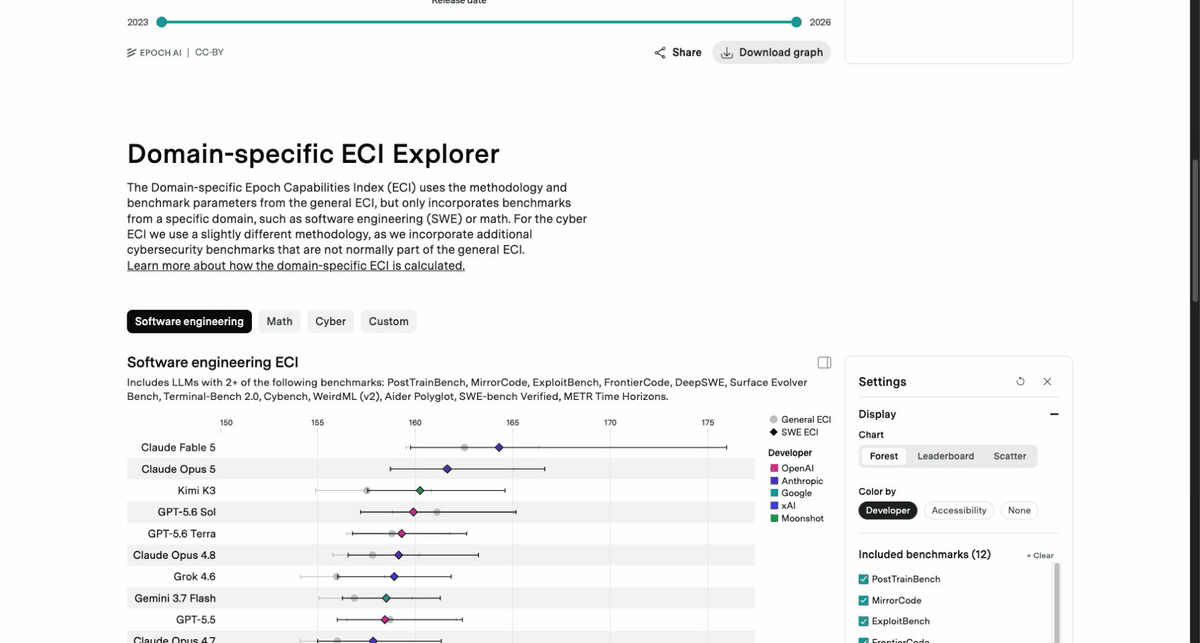
Task: Open the CC-BY license link
Action: [209, 52]
